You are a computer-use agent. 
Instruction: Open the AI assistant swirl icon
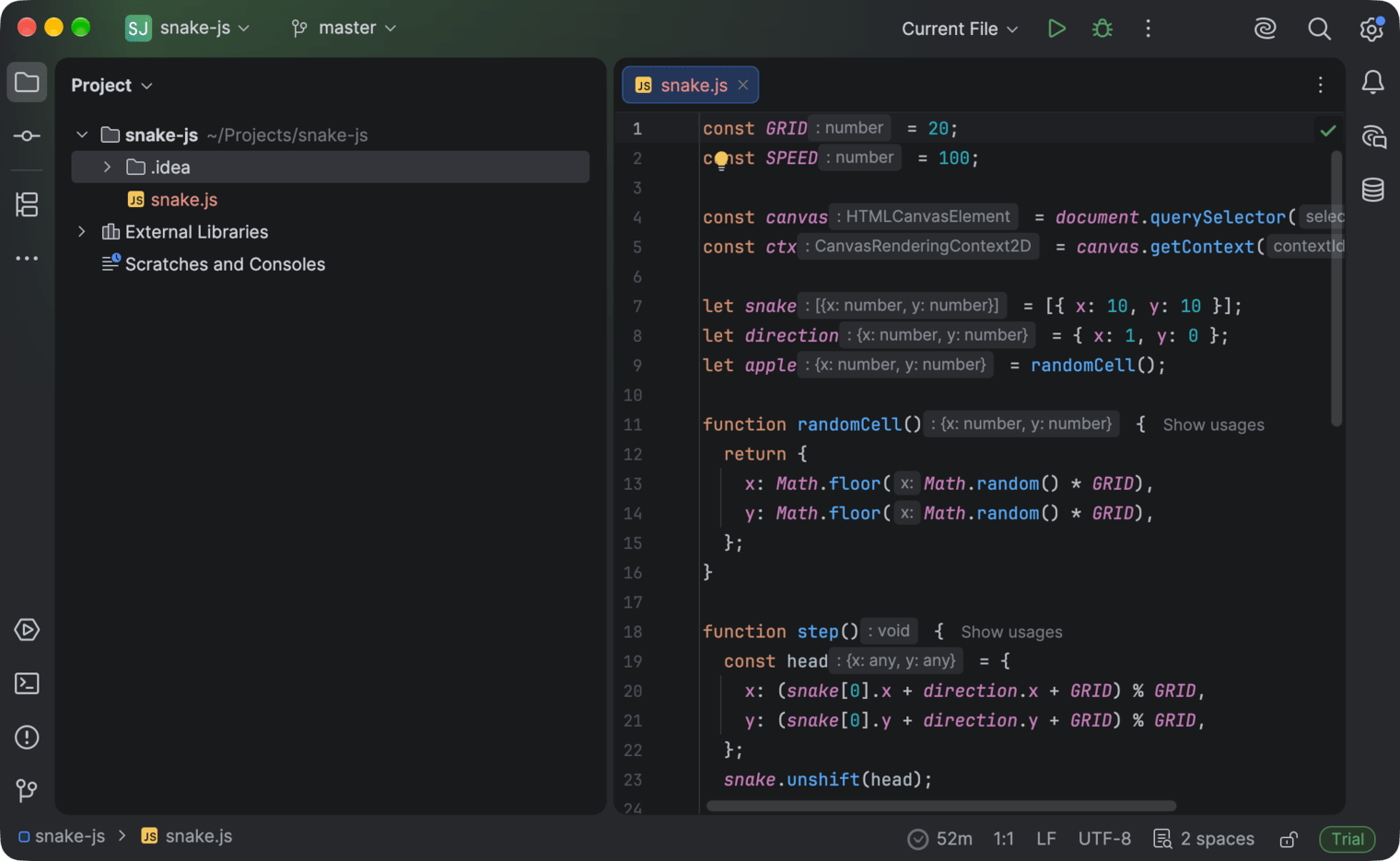click(x=1266, y=29)
